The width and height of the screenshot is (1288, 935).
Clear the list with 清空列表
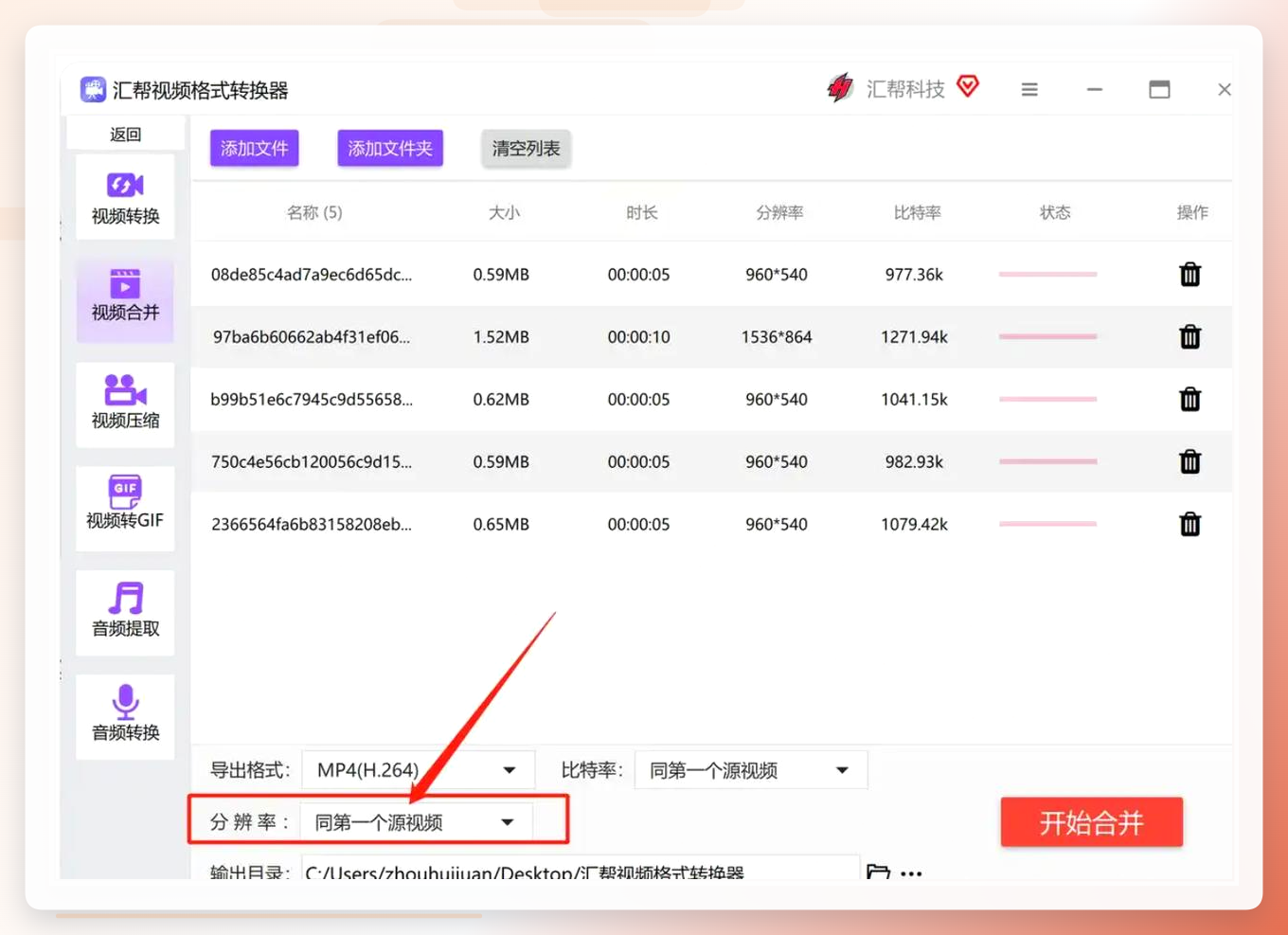pos(526,148)
